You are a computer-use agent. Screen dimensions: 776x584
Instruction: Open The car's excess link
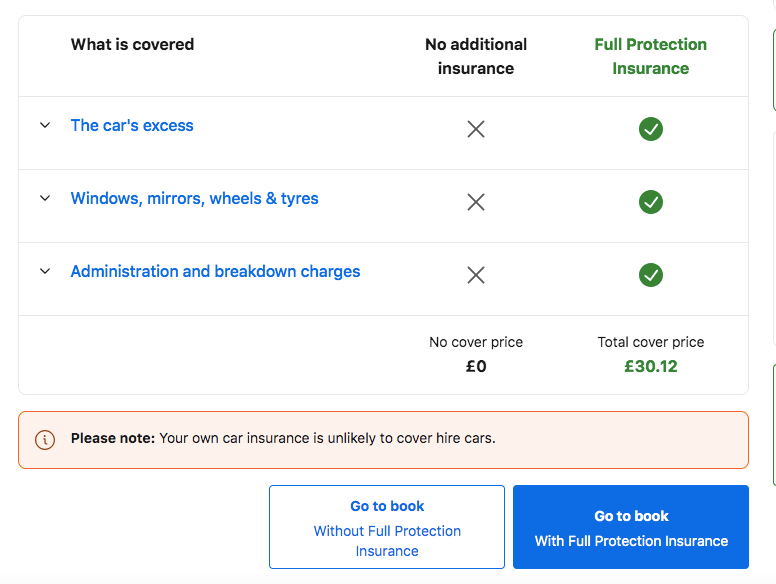(132, 126)
